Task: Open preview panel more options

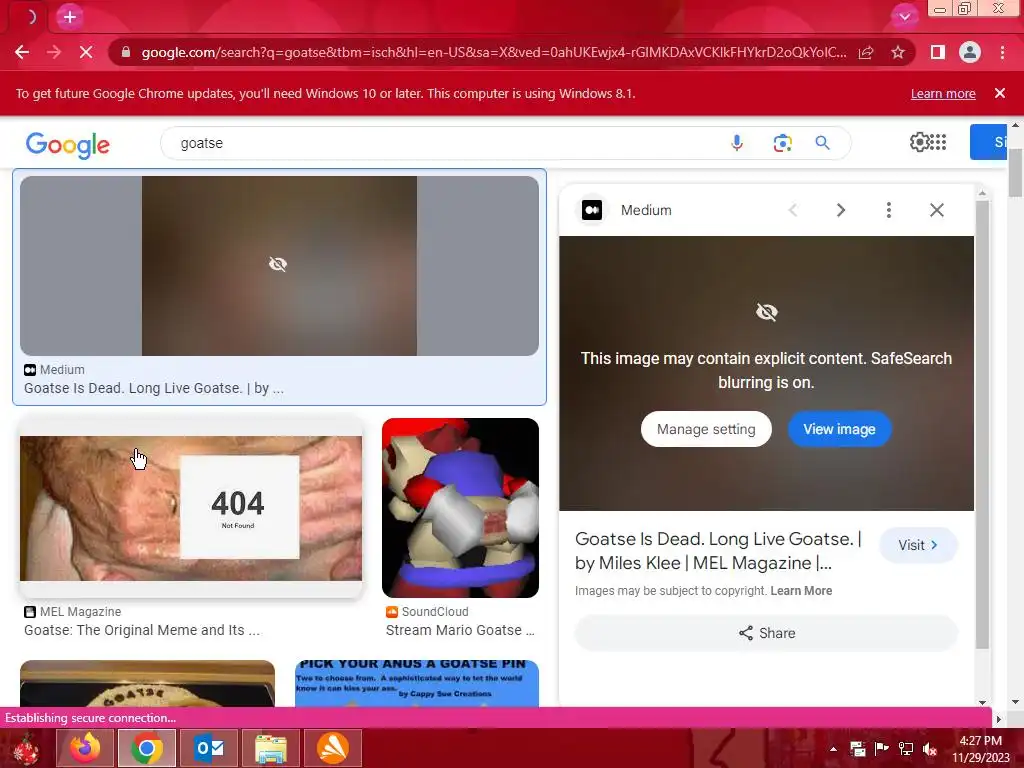Action: (x=888, y=210)
